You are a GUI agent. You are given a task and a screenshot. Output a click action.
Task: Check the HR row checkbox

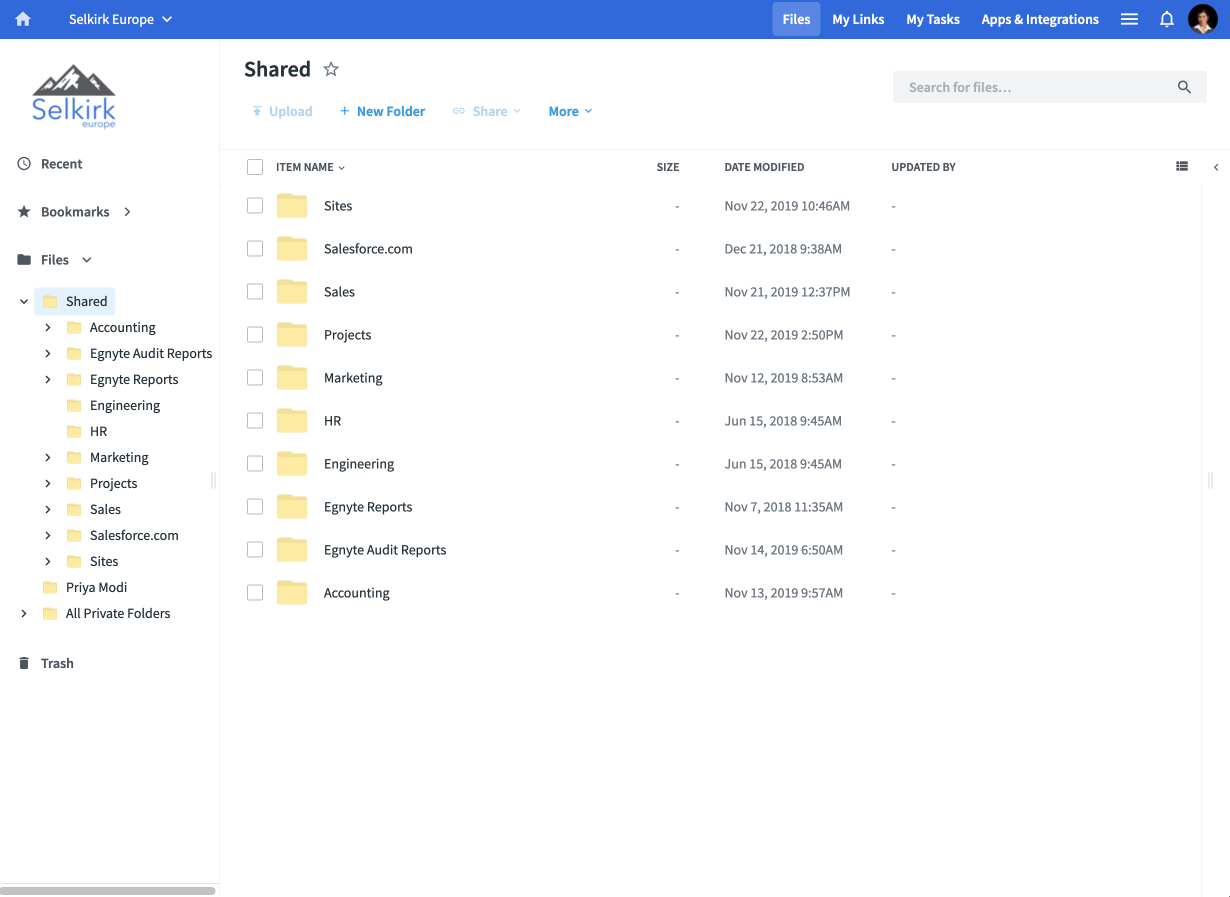pos(255,420)
